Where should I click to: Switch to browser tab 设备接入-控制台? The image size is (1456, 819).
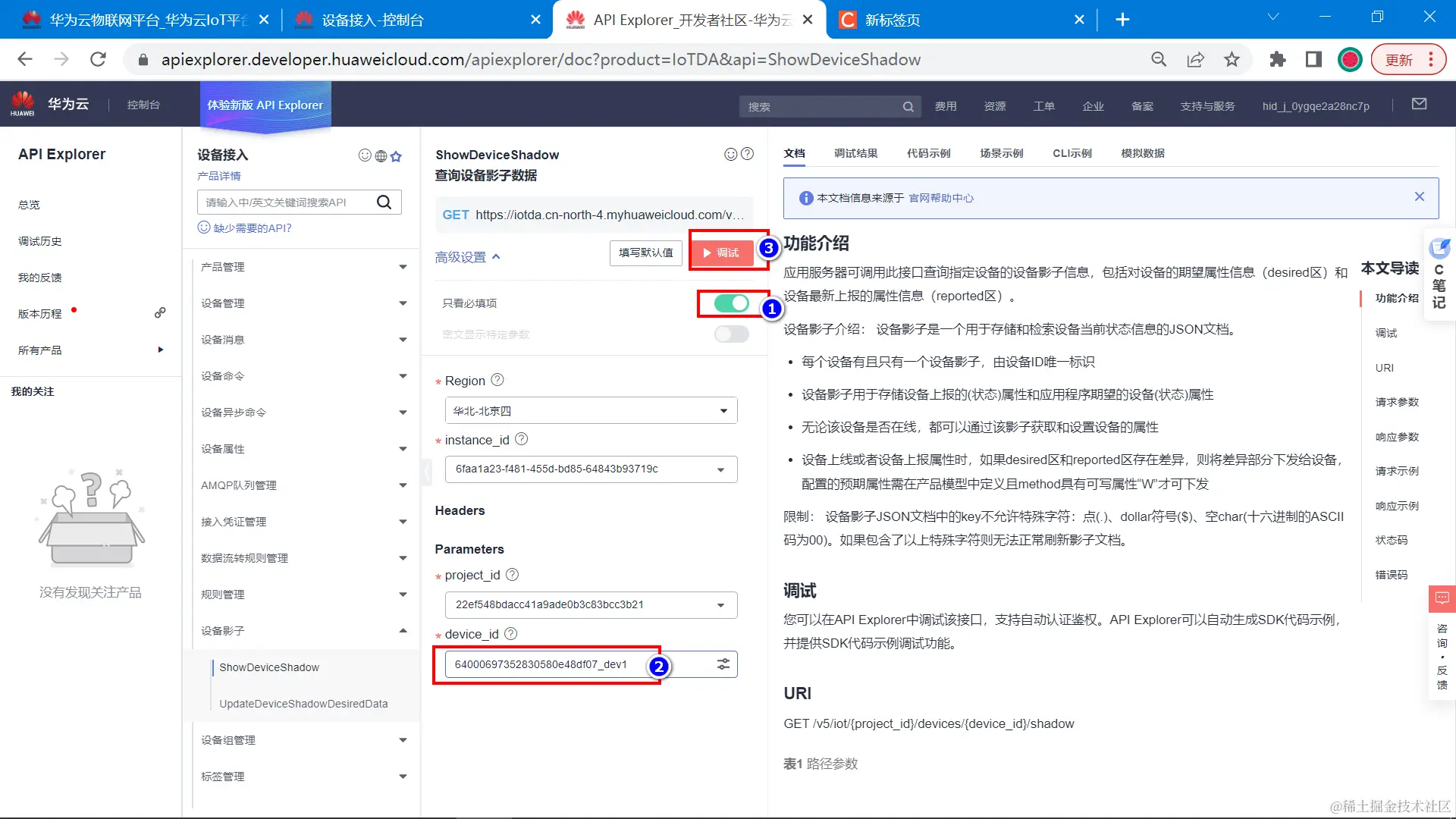click(416, 20)
